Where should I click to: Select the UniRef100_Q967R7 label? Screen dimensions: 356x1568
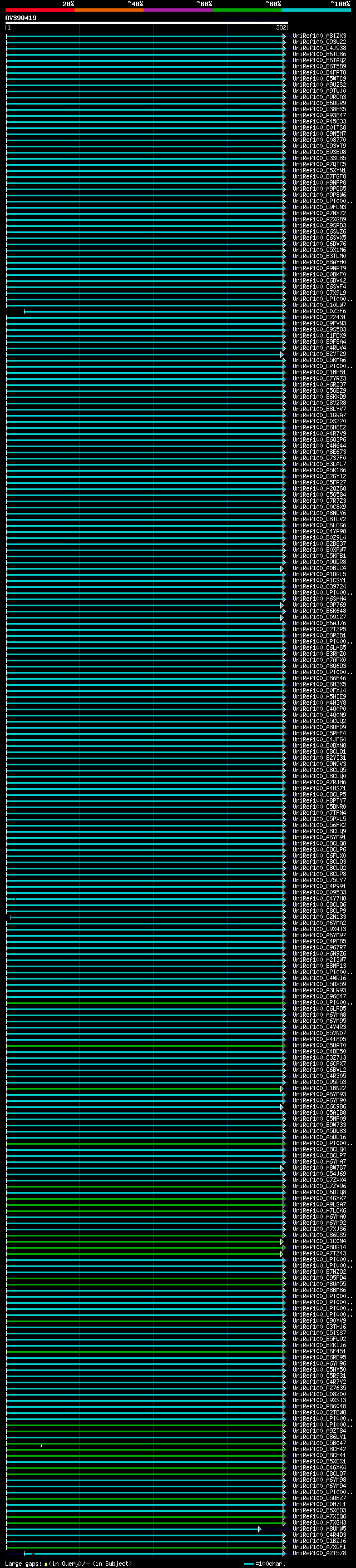pyautogui.click(x=319, y=947)
